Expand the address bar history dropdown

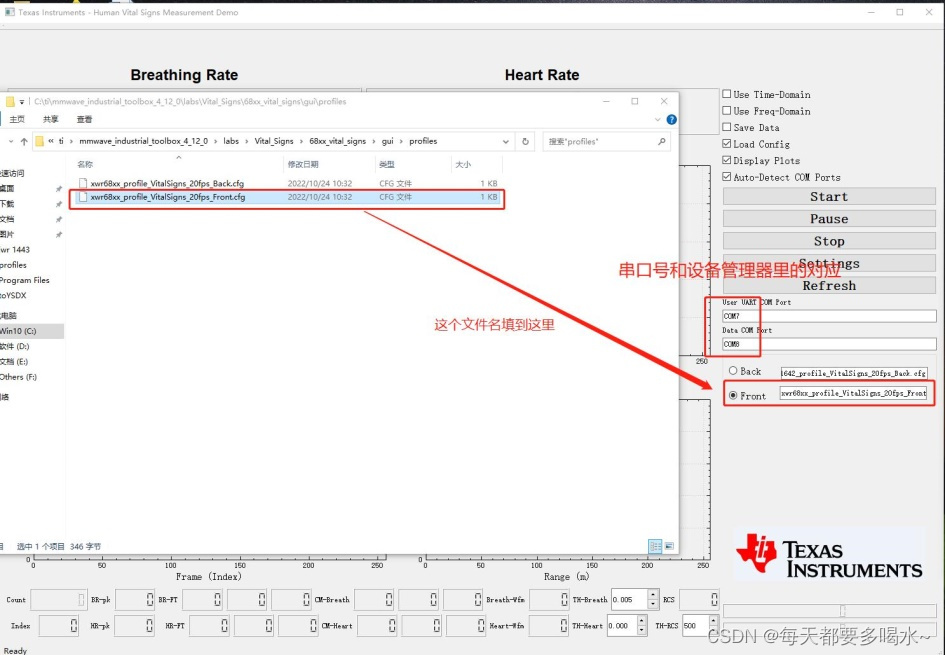[505, 142]
